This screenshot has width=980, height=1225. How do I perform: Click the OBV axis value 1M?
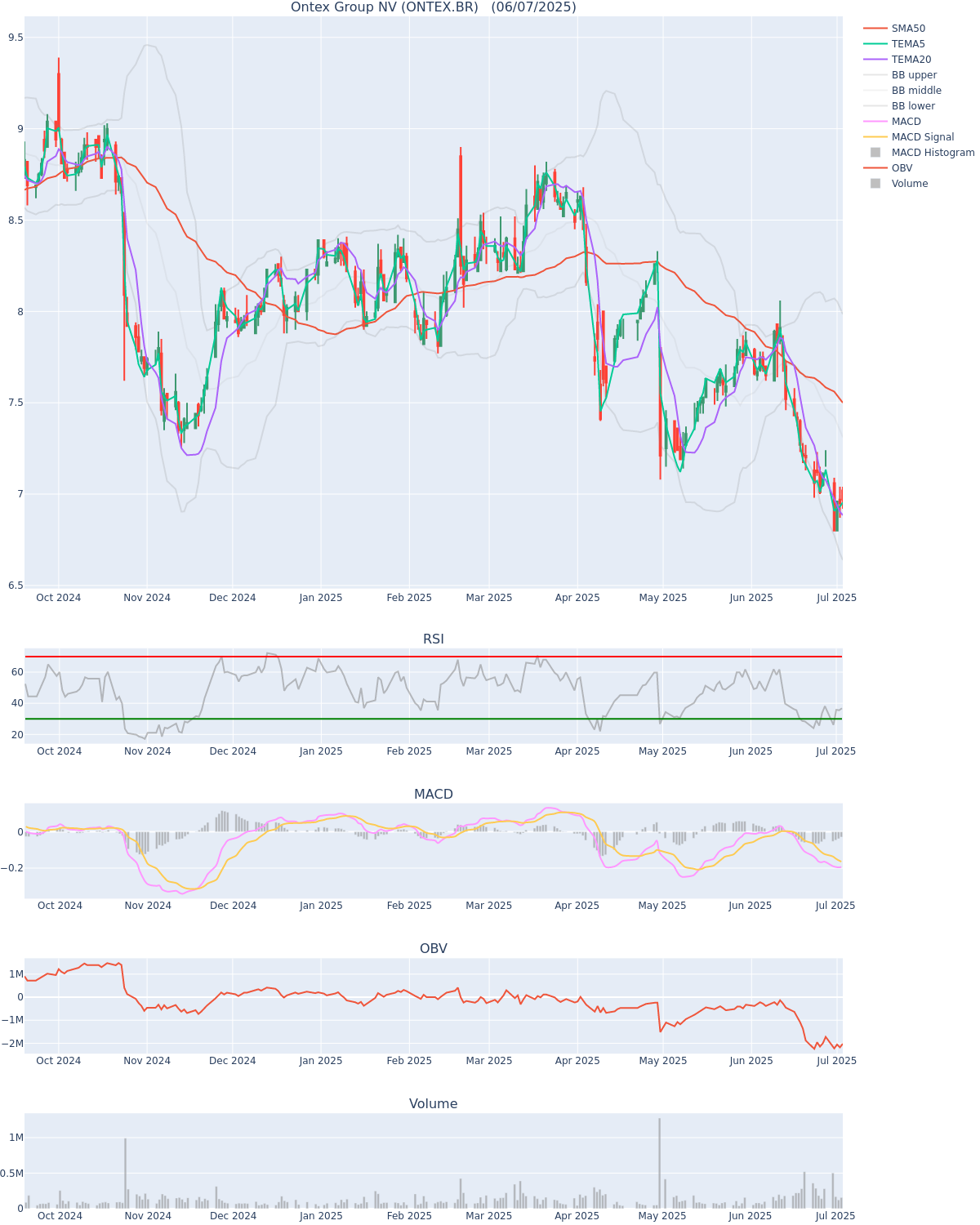point(16,974)
